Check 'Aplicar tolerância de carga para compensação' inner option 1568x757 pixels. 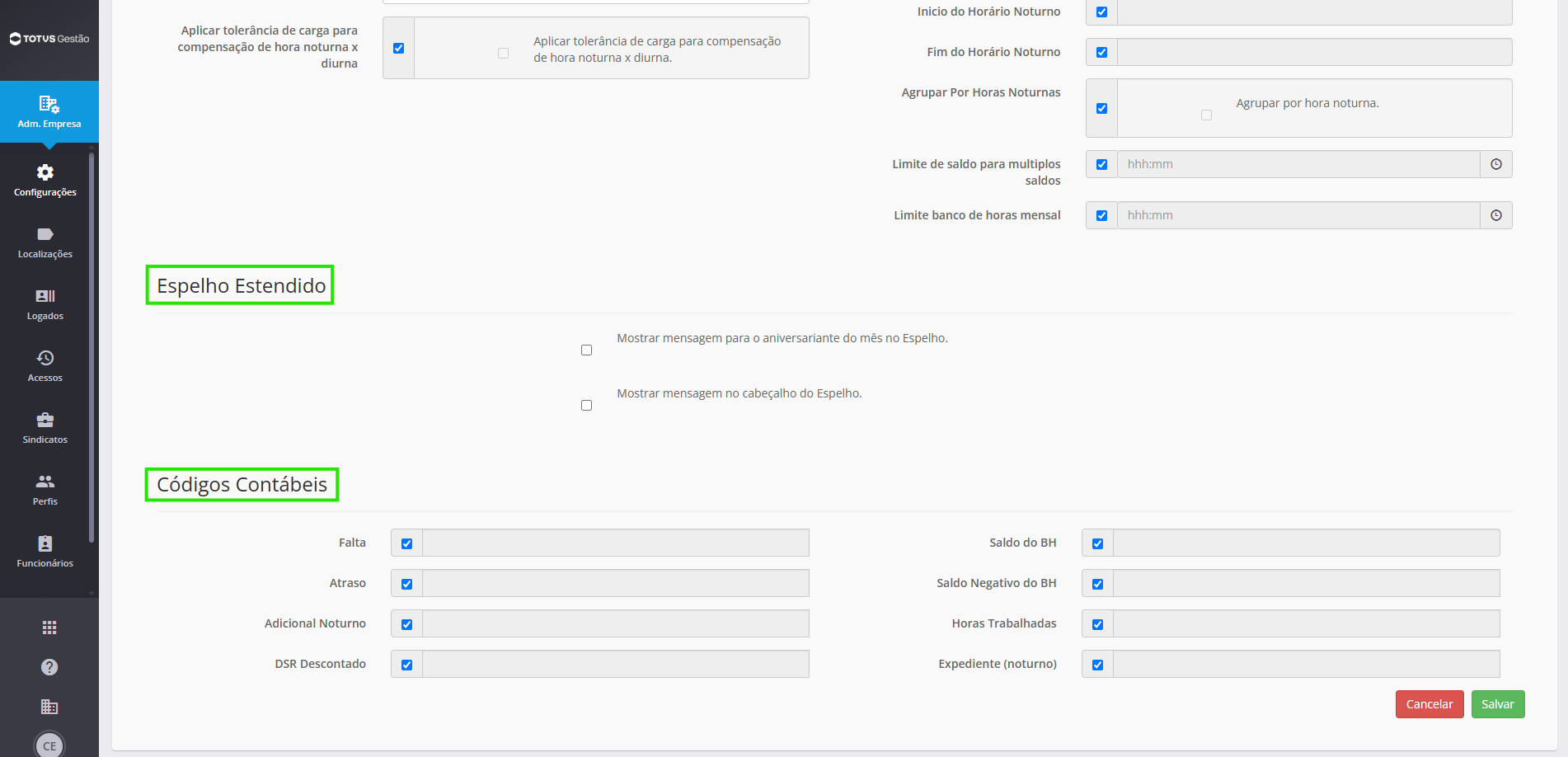[x=503, y=53]
